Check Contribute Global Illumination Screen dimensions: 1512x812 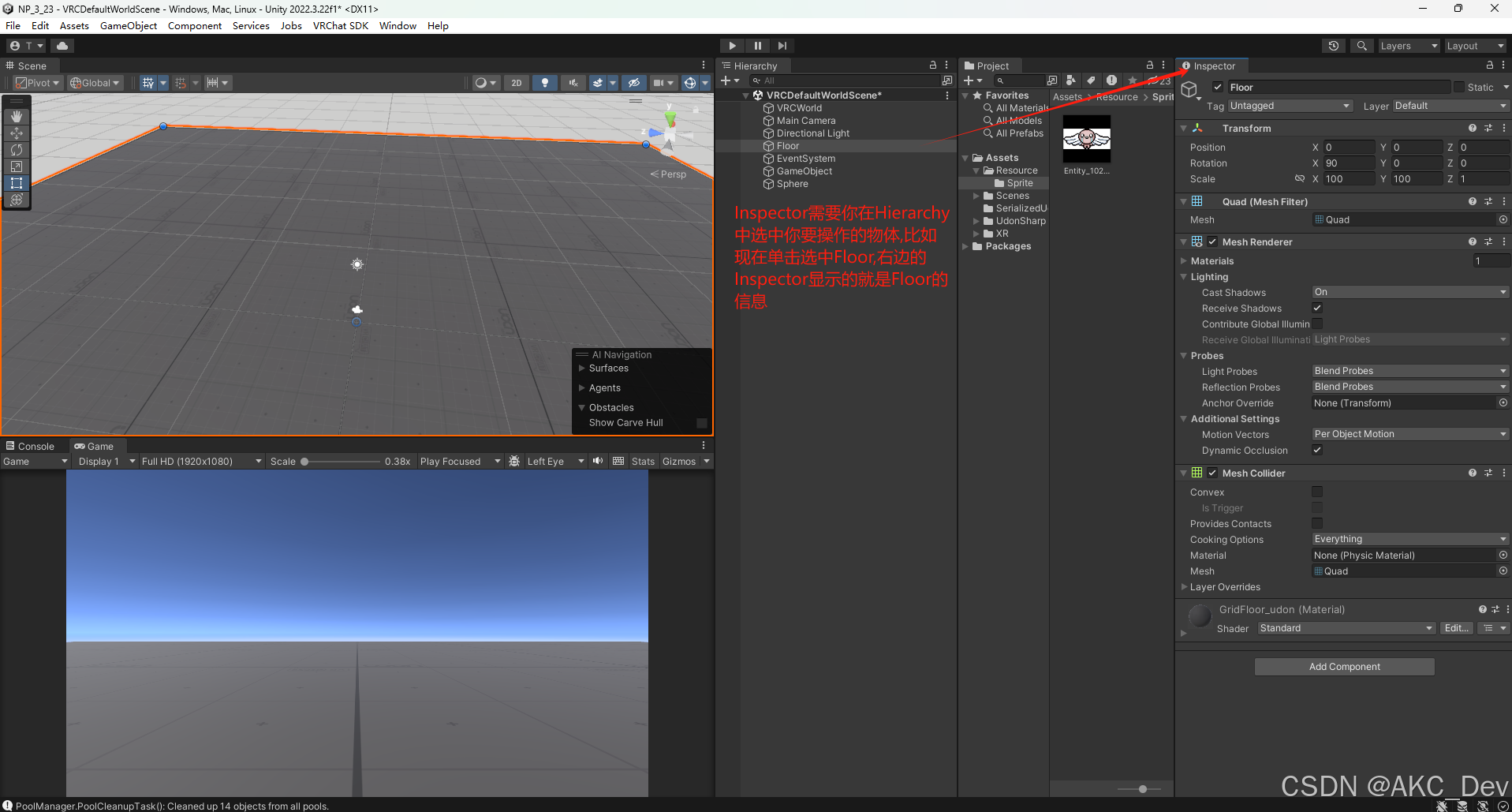[x=1317, y=324]
